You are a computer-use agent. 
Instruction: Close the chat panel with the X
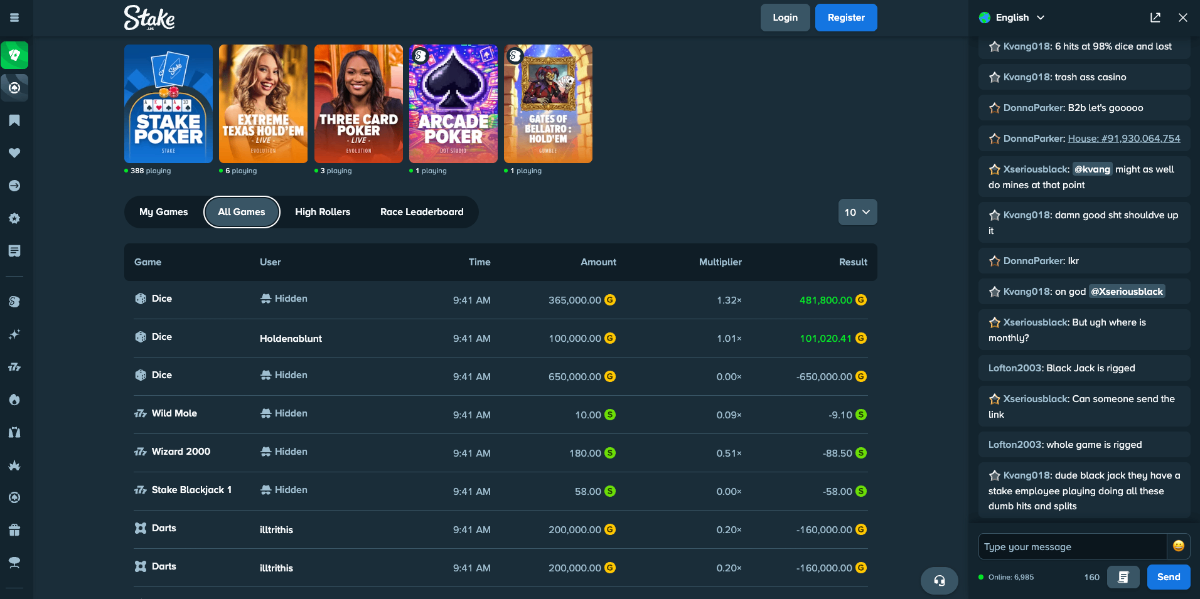coord(1182,17)
